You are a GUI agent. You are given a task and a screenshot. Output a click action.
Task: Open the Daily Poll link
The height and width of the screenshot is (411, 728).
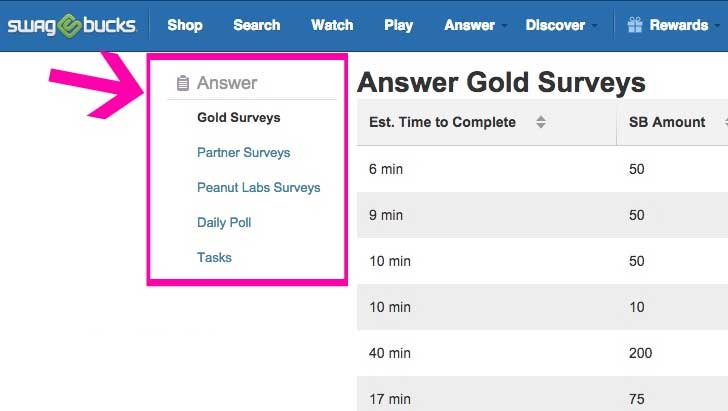(x=224, y=222)
